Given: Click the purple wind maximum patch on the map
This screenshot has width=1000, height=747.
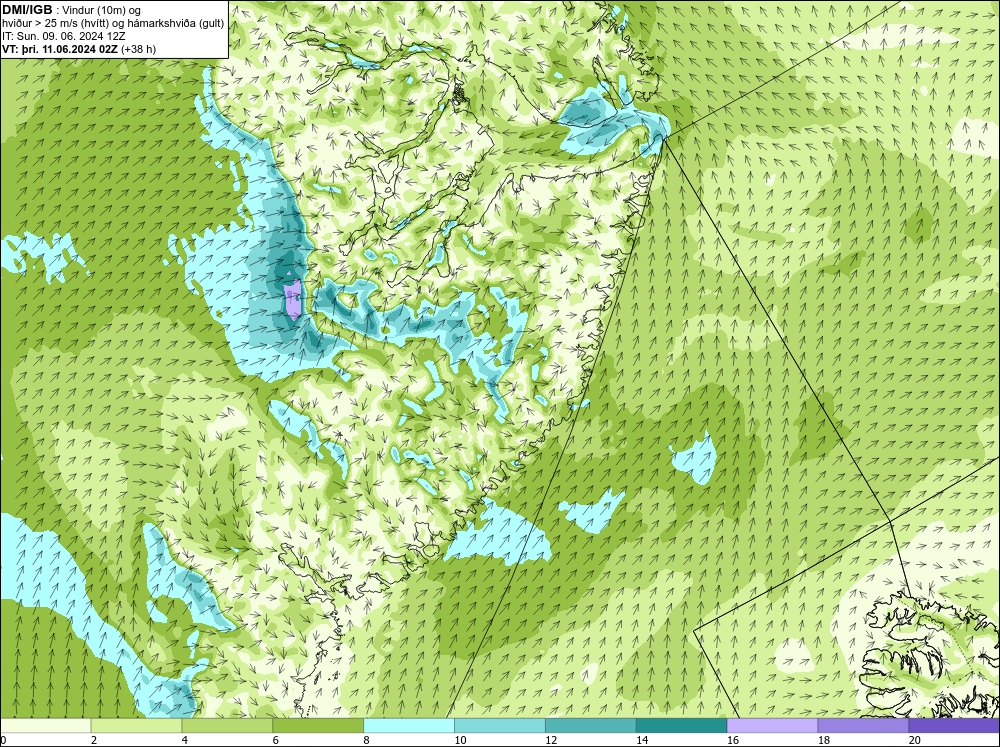Looking at the screenshot, I should click(292, 299).
